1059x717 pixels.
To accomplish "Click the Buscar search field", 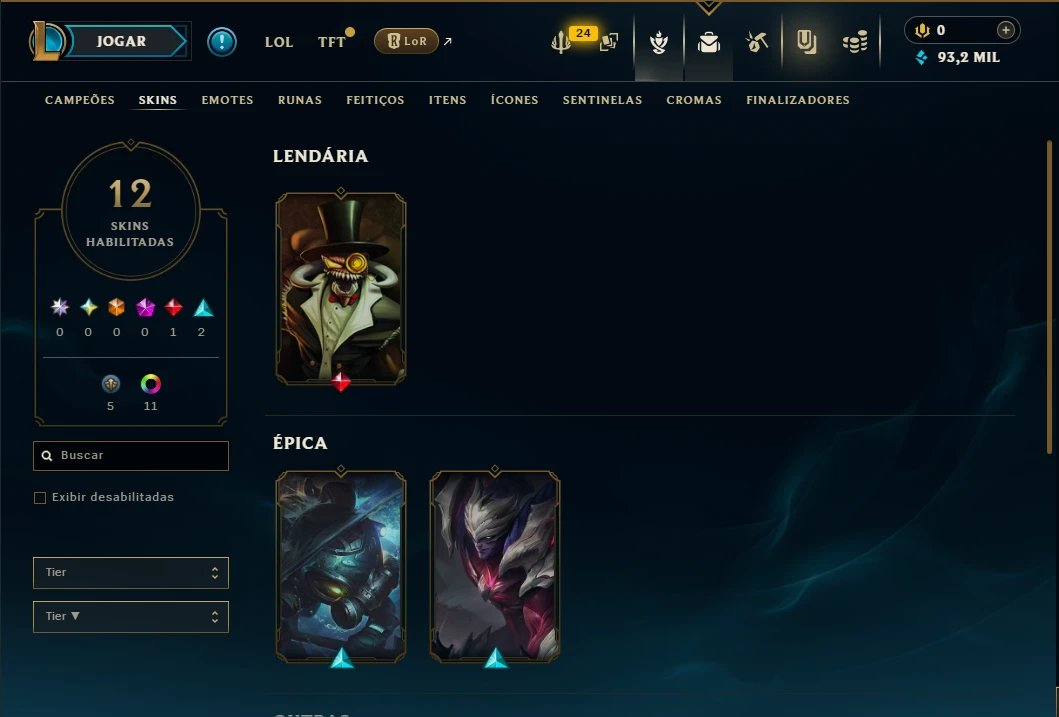I will click(x=131, y=456).
